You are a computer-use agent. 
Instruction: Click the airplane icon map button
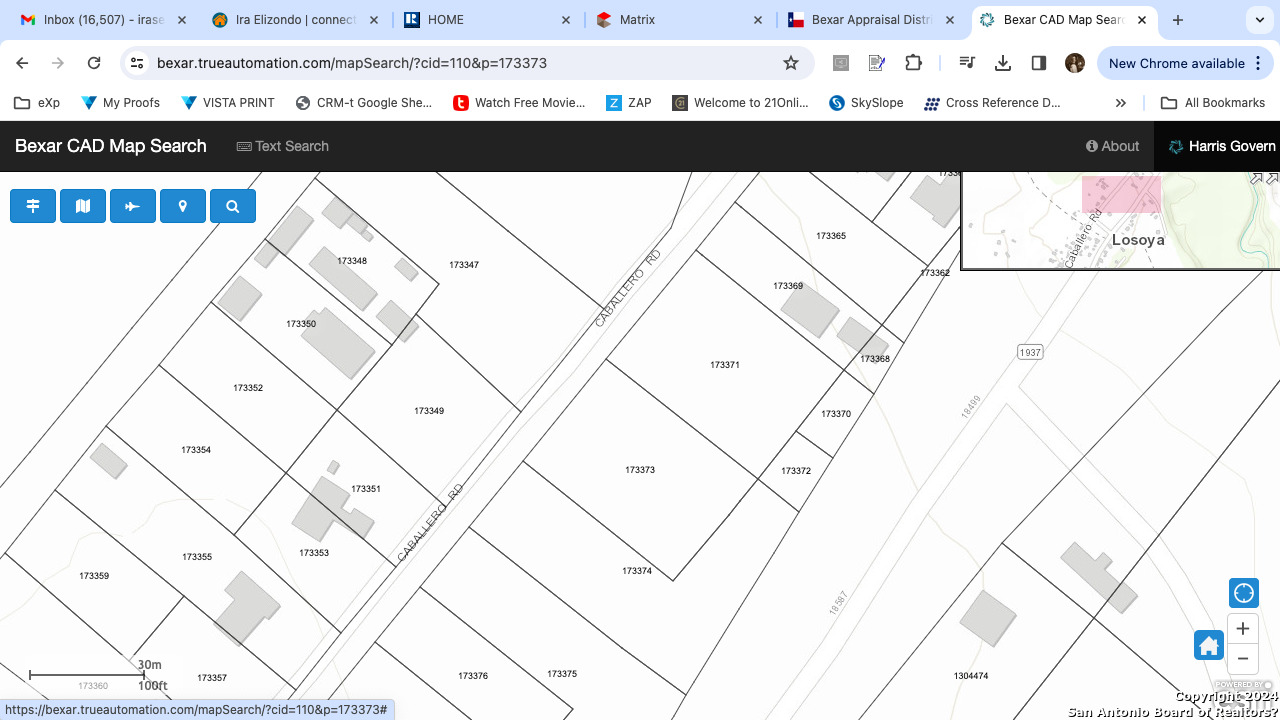pyautogui.click(x=133, y=206)
